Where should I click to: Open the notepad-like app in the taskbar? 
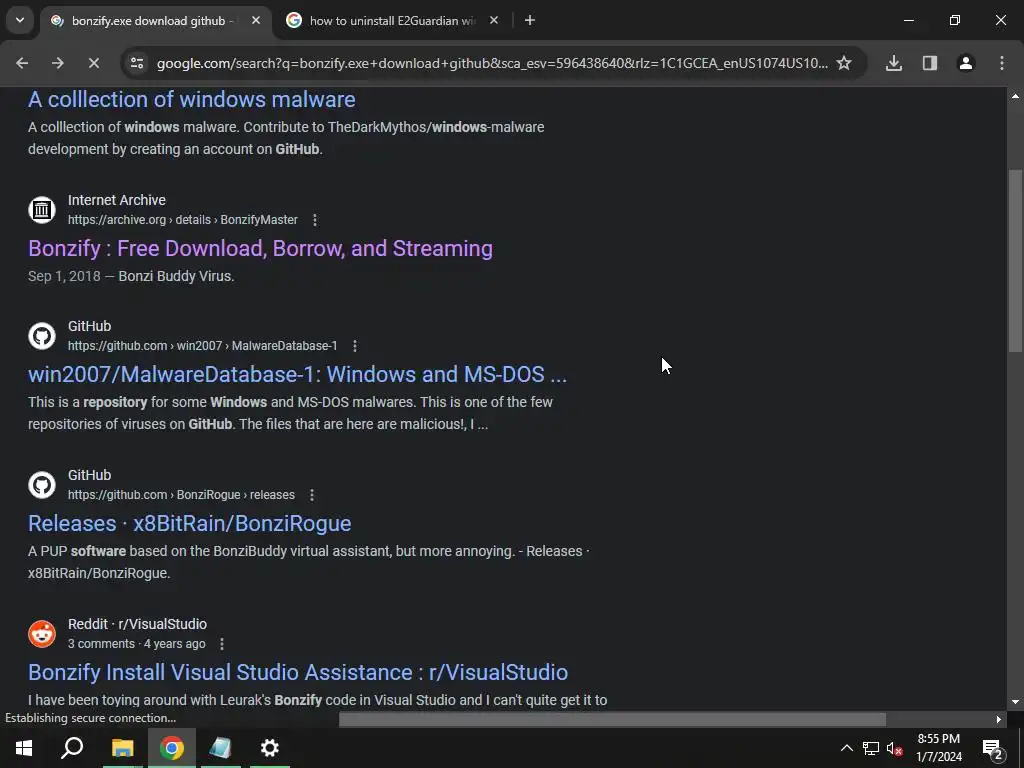[x=221, y=748]
